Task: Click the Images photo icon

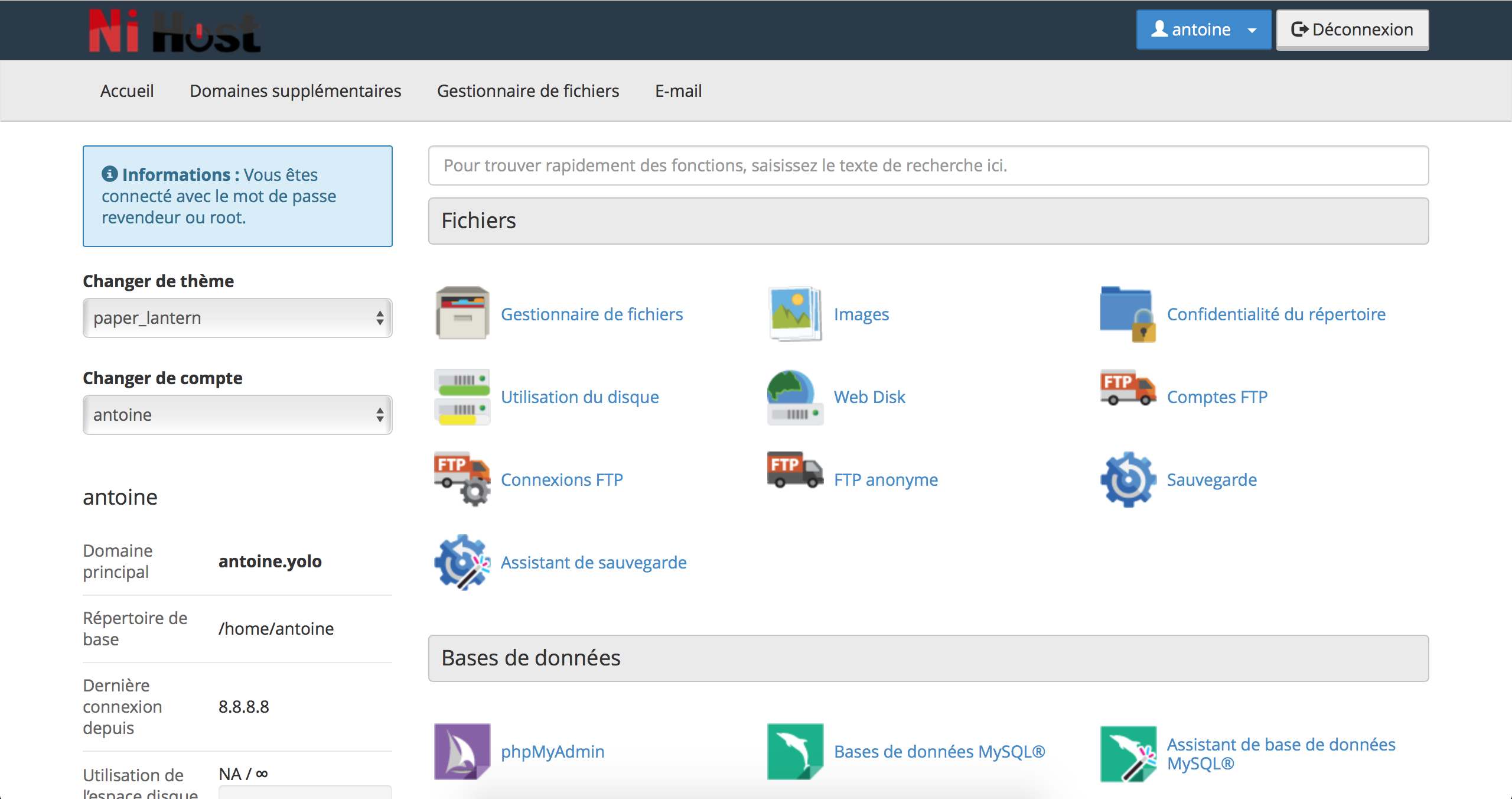Action: tap(796, 314)
